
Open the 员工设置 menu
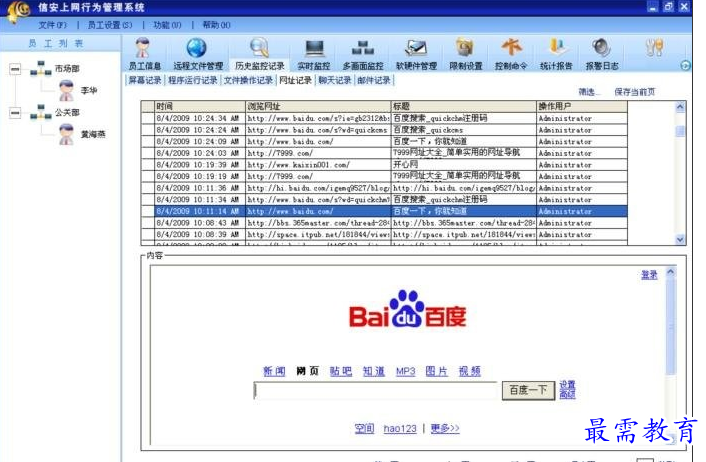point(109,25)
